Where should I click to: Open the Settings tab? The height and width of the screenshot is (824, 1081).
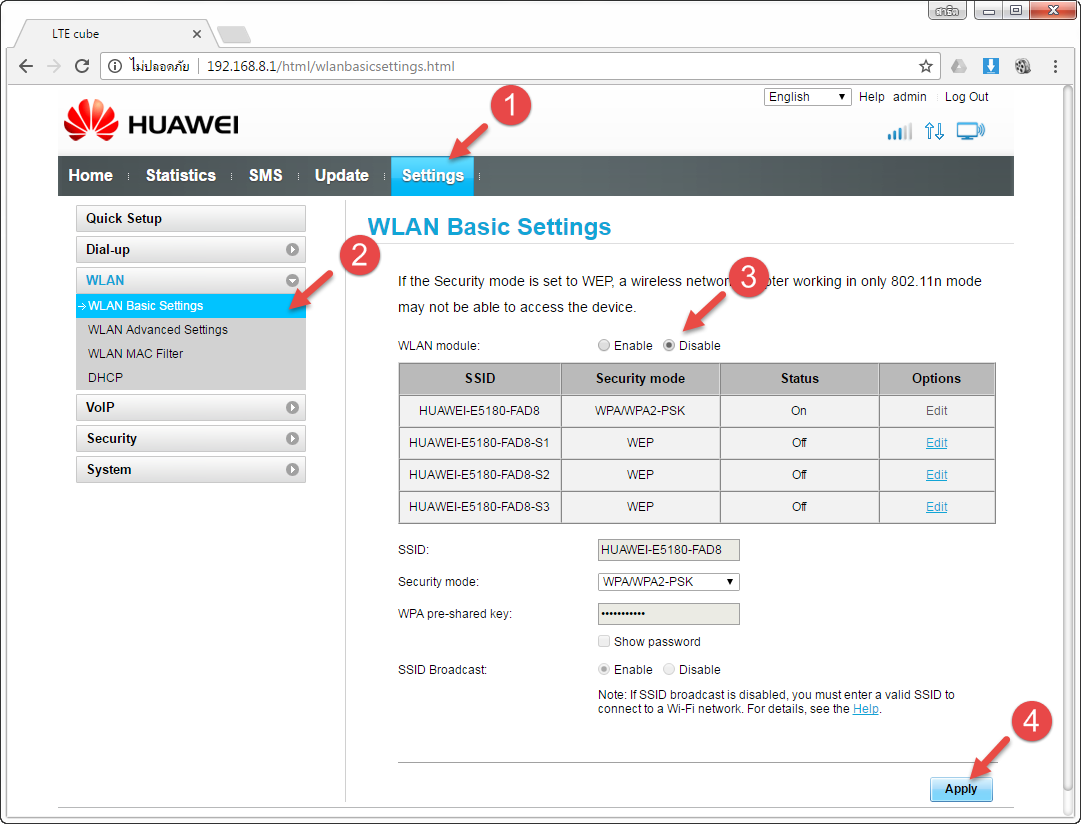coord(432,176)
